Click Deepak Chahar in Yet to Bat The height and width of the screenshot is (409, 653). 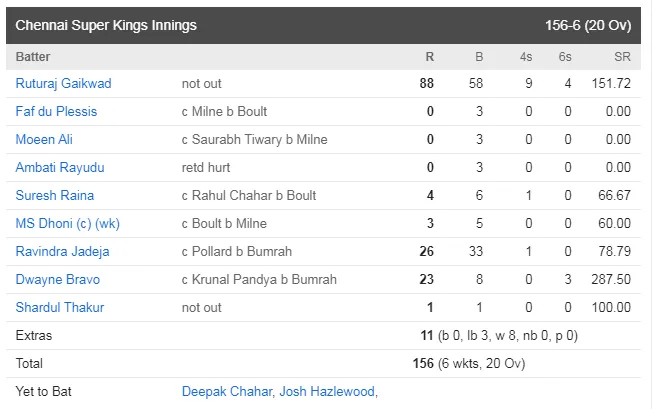click(227, 392)
